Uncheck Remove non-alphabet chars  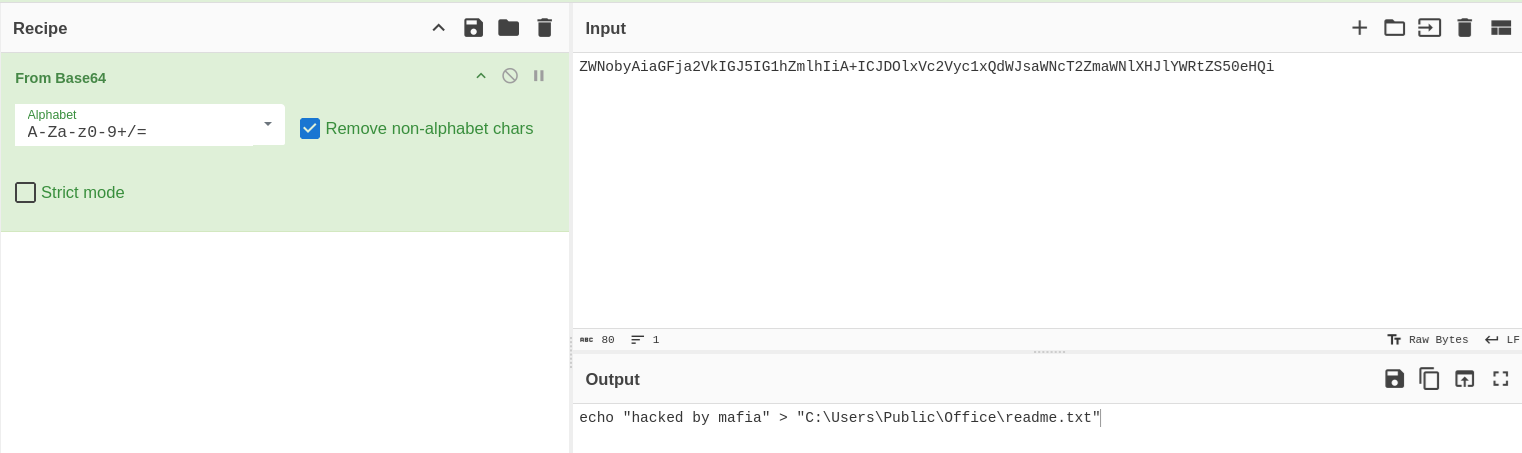pos(310,128)
